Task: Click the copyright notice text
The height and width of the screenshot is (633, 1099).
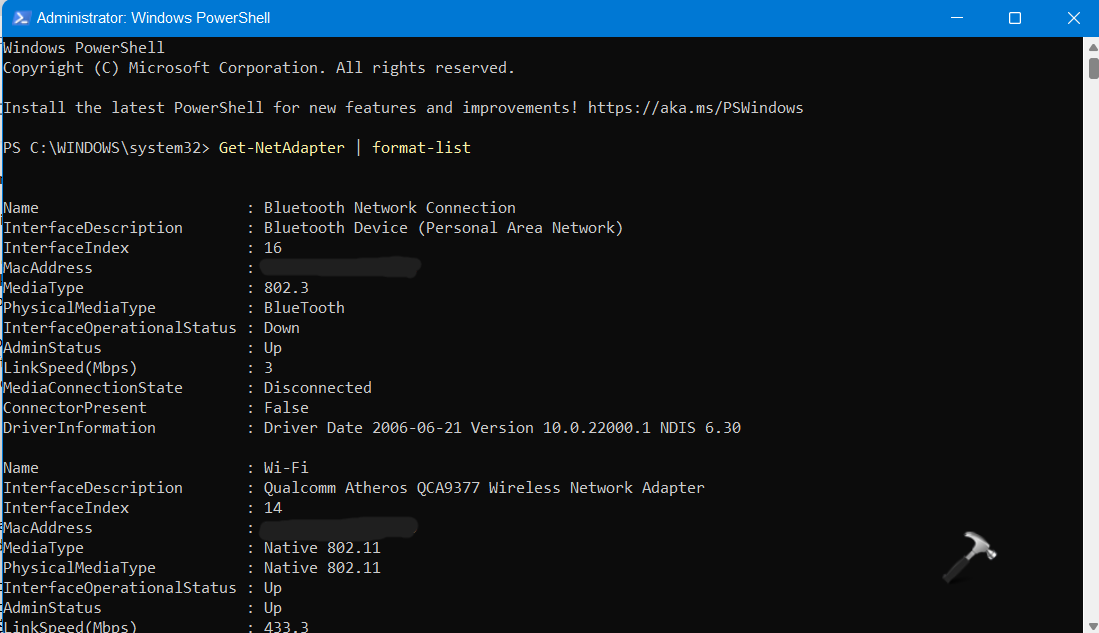Action: [x=258, y=67]
